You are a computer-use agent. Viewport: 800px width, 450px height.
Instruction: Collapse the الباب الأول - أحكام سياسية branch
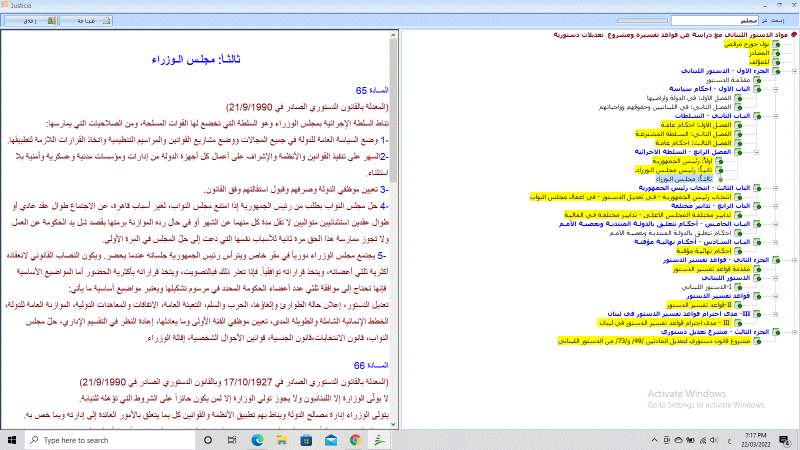776,89
